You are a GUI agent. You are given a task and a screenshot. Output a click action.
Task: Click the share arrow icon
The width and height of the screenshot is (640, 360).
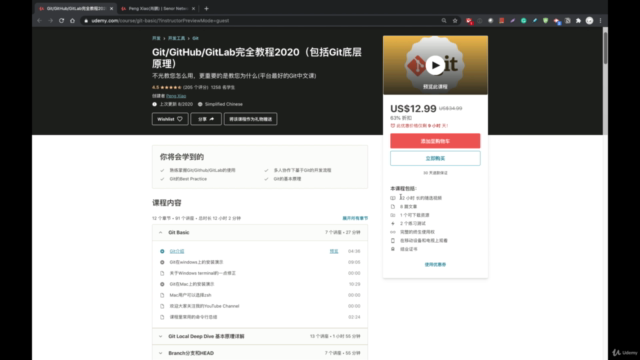pyautogui.click(x=211, y=119)
